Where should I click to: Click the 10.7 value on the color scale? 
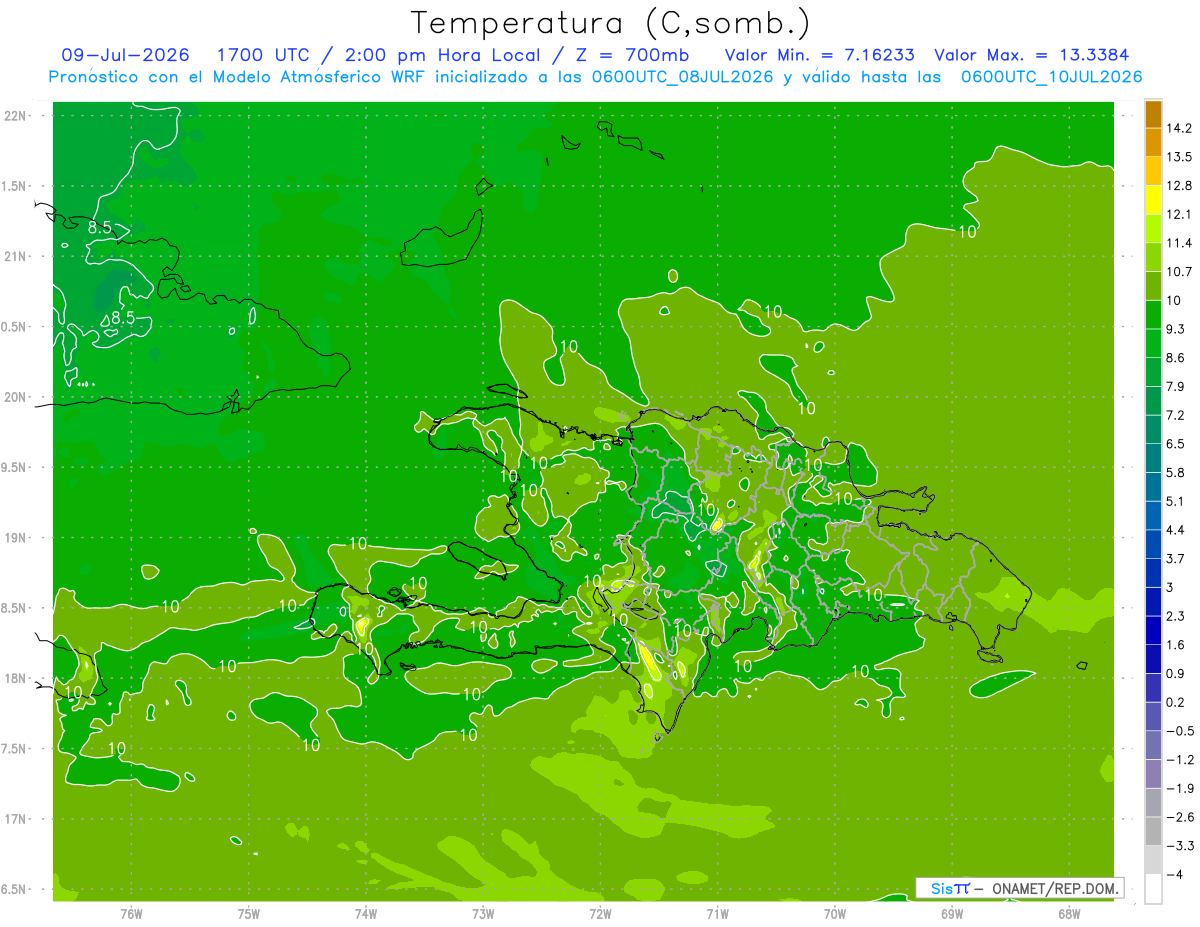pos(1178,272)
